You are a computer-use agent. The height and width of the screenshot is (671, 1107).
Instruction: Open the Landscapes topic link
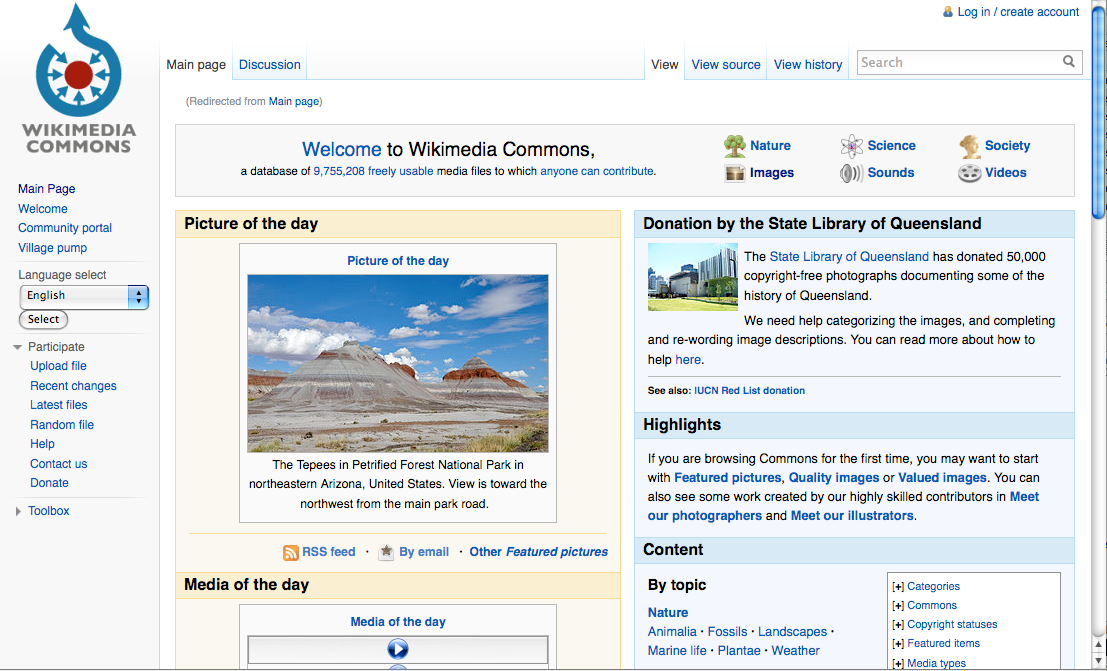pyautogui.click(x=792, y=631)
